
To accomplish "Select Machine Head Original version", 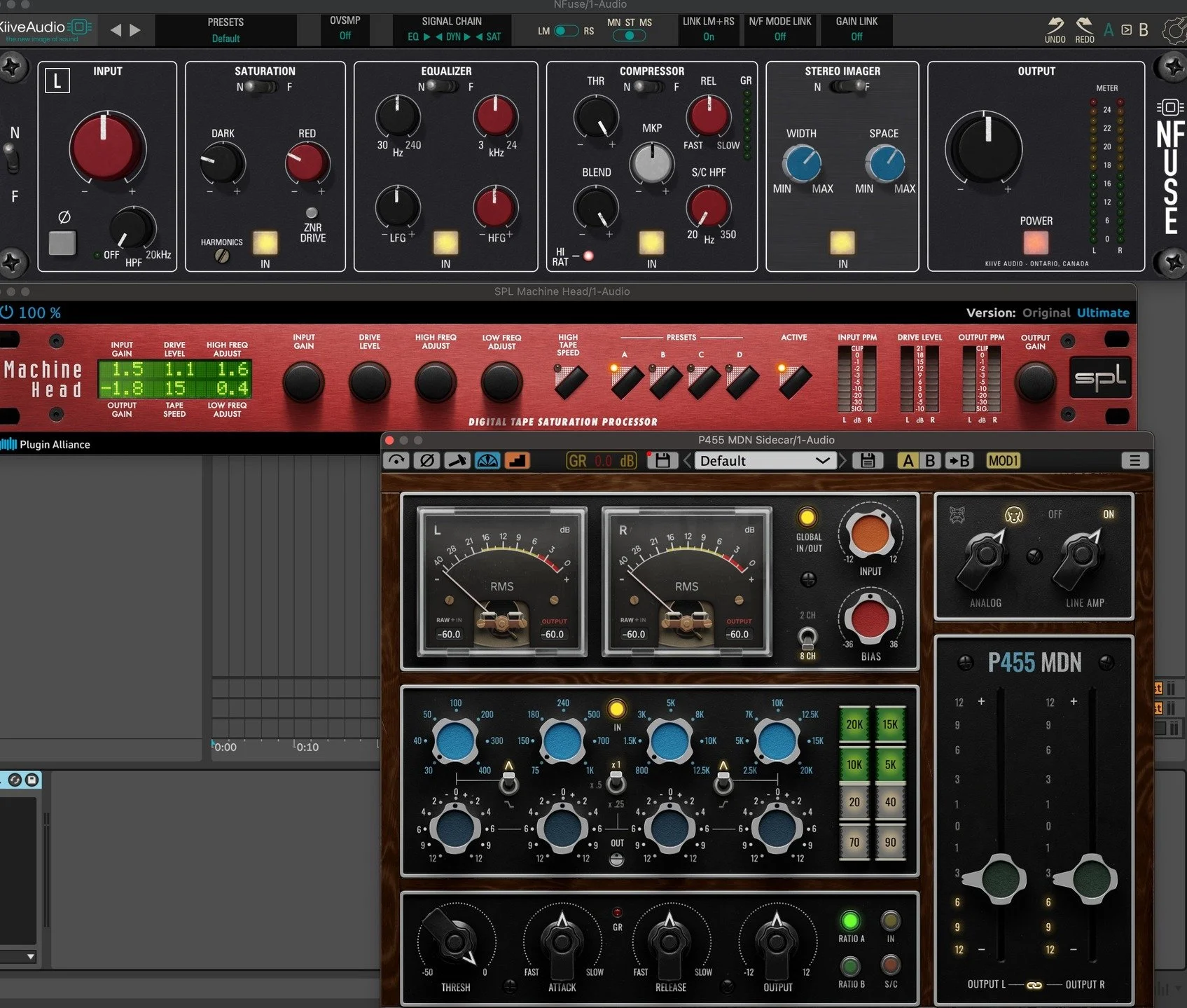I will pos(1046,312).
